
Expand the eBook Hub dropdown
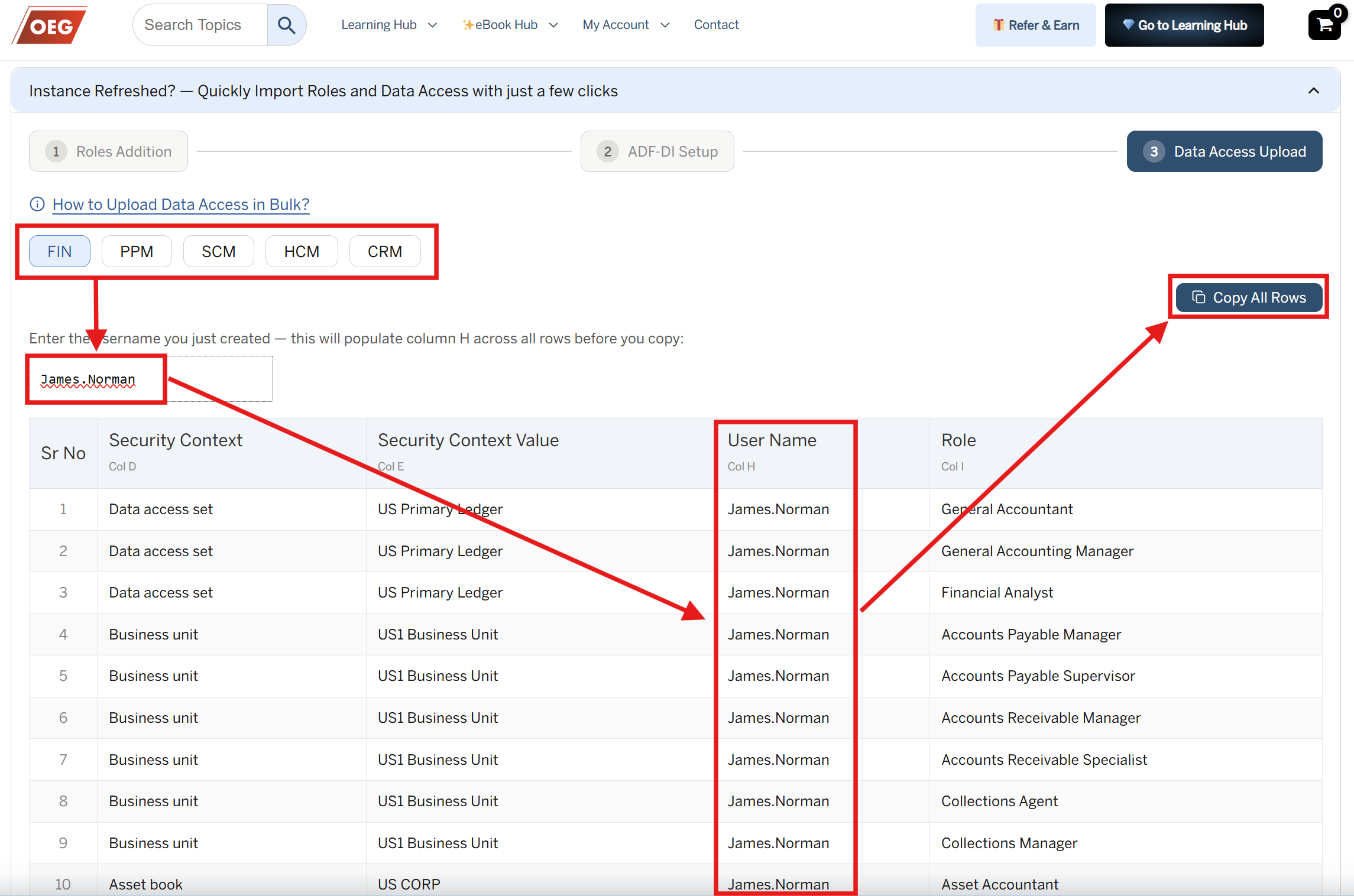(510, 25)
